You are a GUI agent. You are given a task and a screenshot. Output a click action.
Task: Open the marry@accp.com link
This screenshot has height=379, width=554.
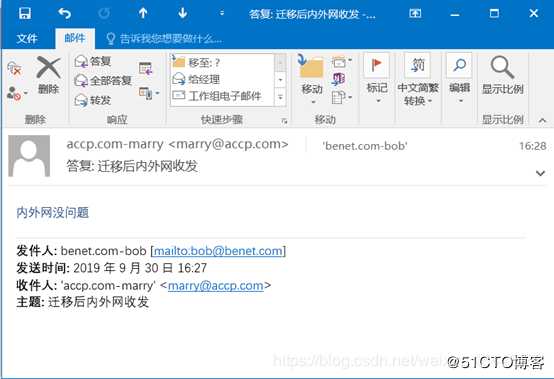[x=216, y=286]
